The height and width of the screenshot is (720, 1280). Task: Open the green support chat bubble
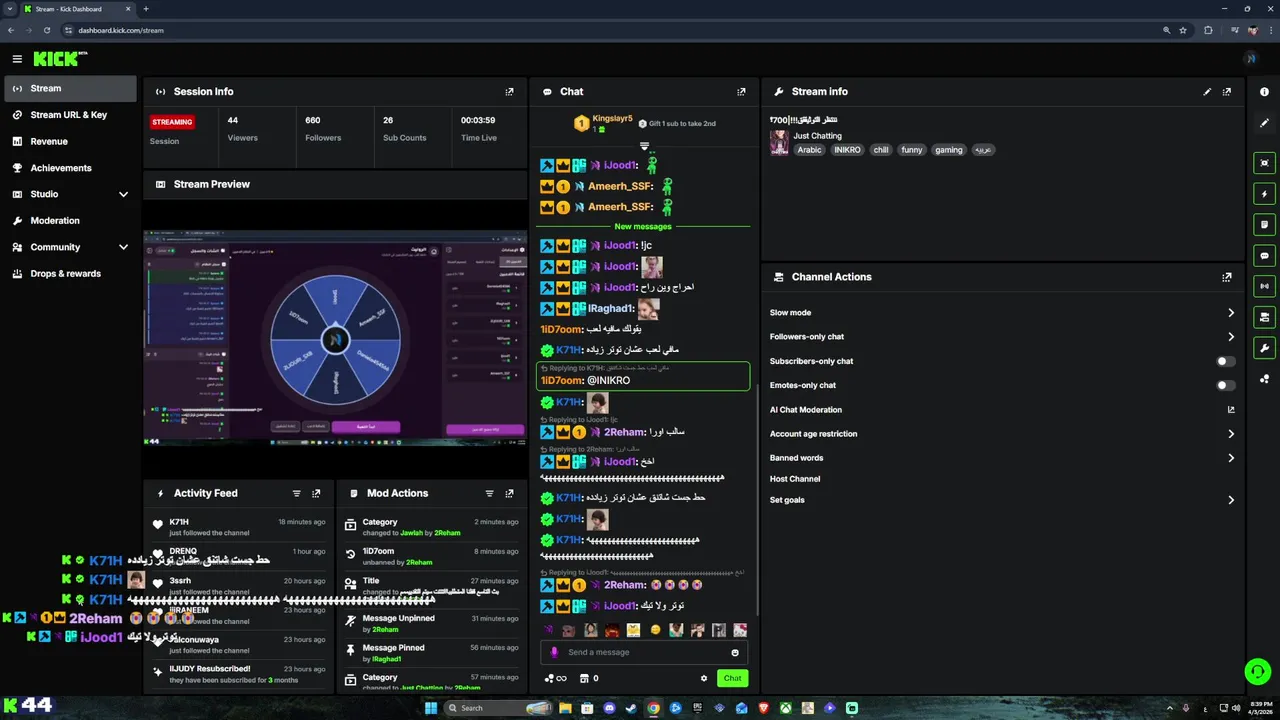1258,671
